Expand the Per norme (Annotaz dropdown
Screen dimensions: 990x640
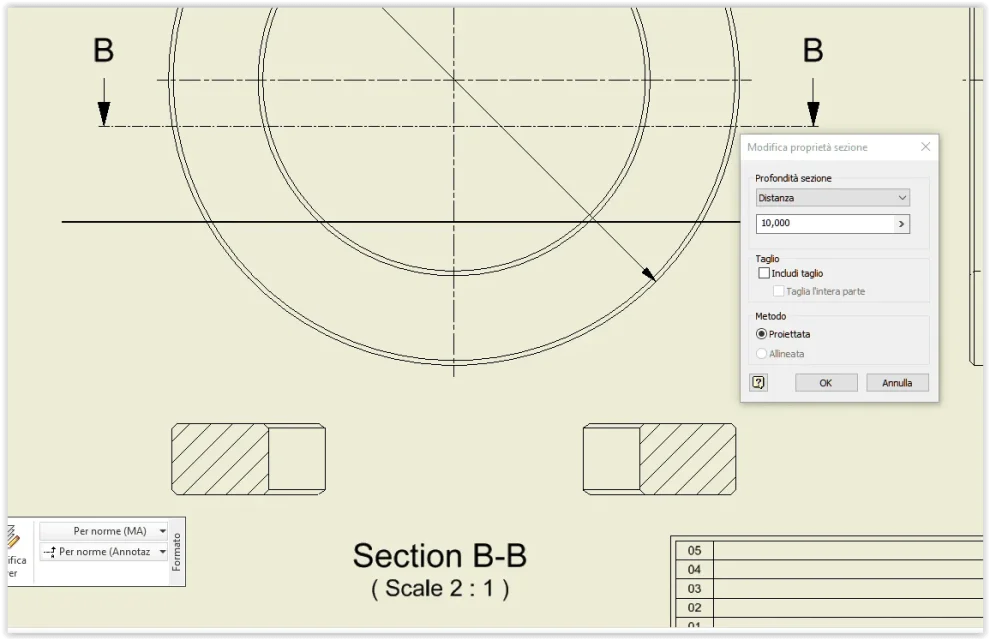[163, 552]
